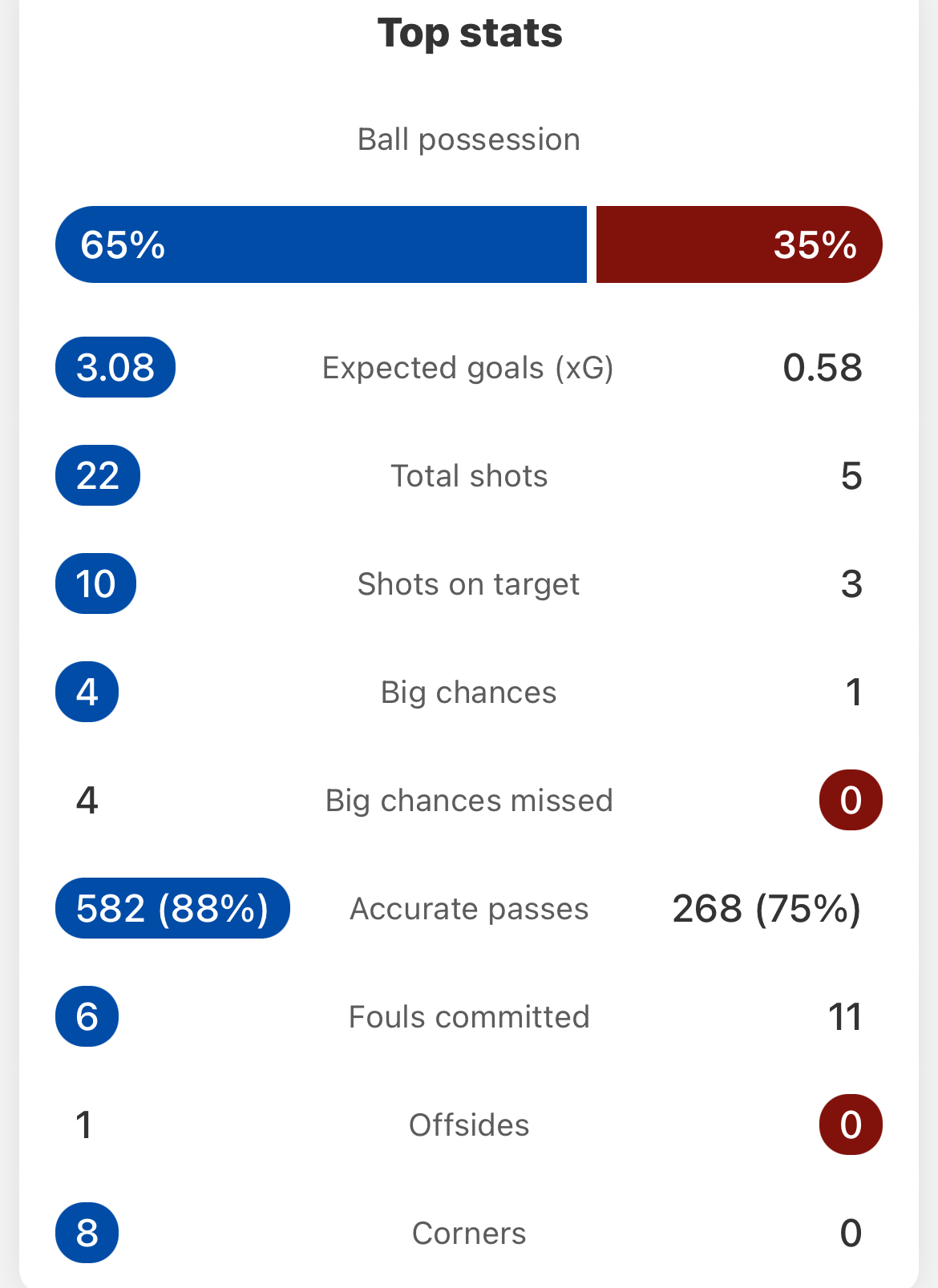This screenshot has height=1288, width=938.
Task: Click the 0.58 expected goals value
Action: [x=823, y=368]
